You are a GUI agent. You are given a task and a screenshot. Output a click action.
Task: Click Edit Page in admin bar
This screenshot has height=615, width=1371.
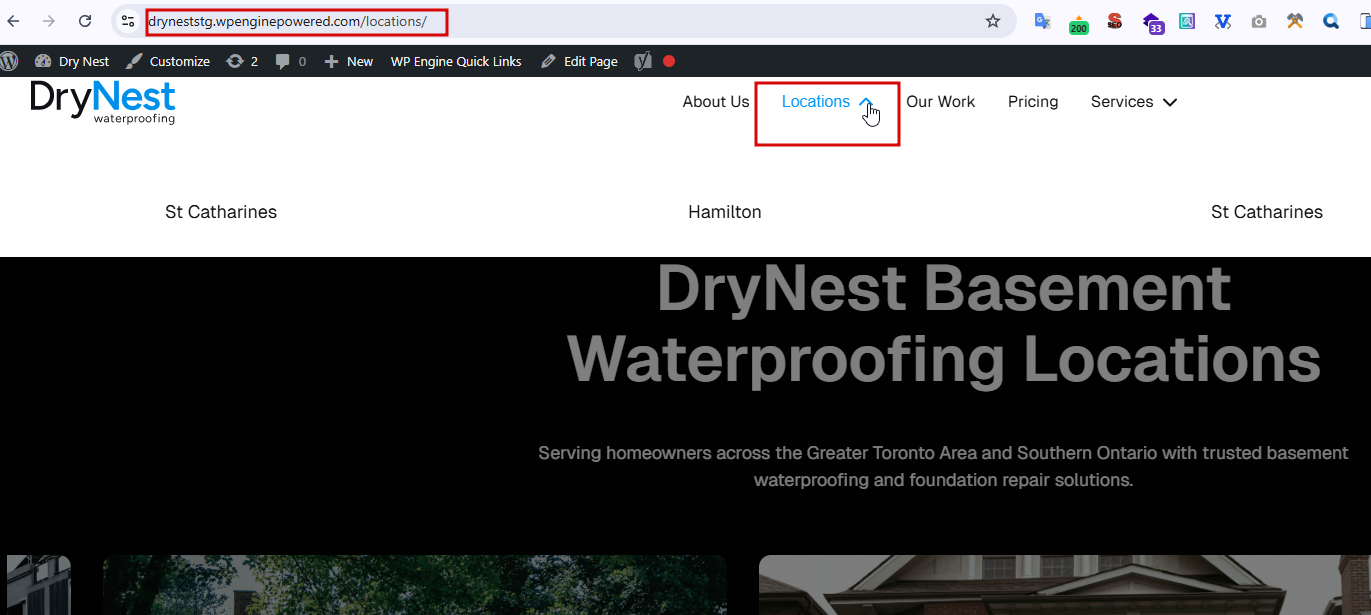click(579, 61)
